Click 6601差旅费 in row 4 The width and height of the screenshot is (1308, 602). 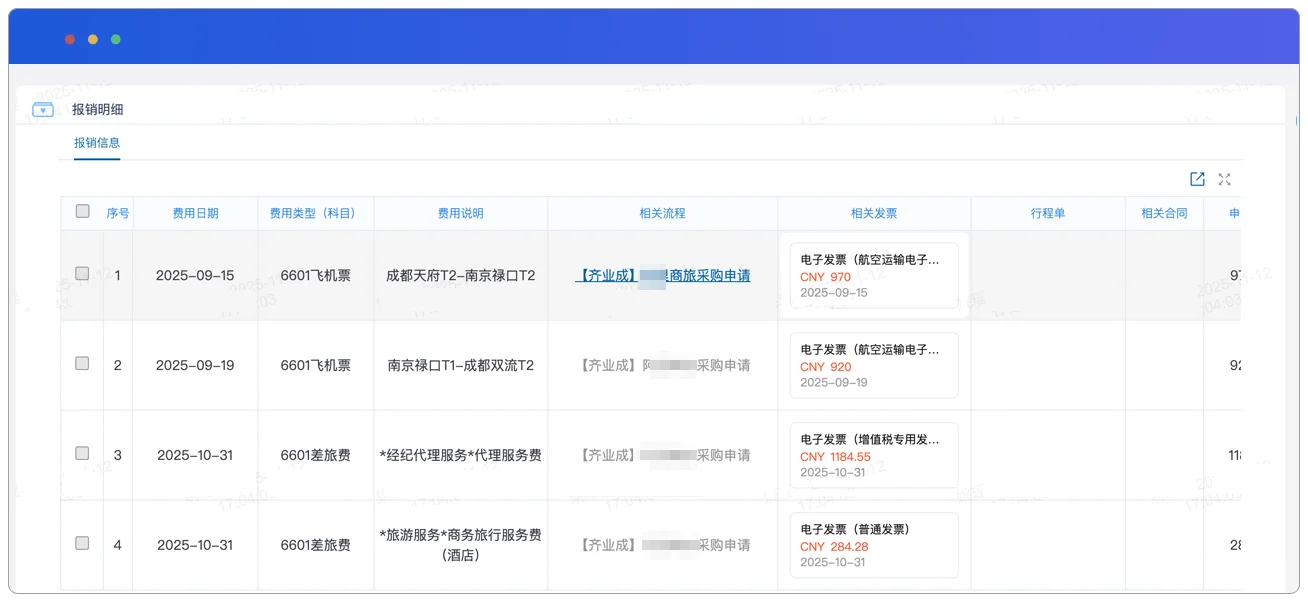click(316, 545)
